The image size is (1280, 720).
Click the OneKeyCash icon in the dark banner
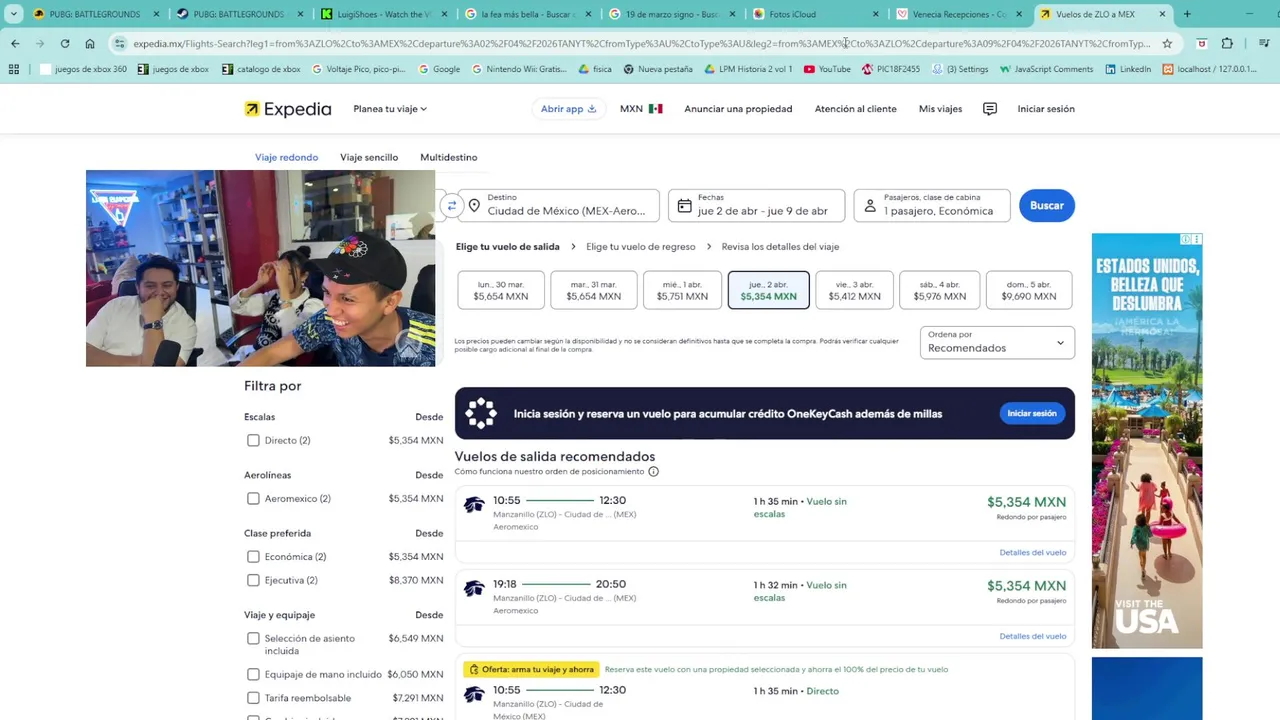click(481, 413)
